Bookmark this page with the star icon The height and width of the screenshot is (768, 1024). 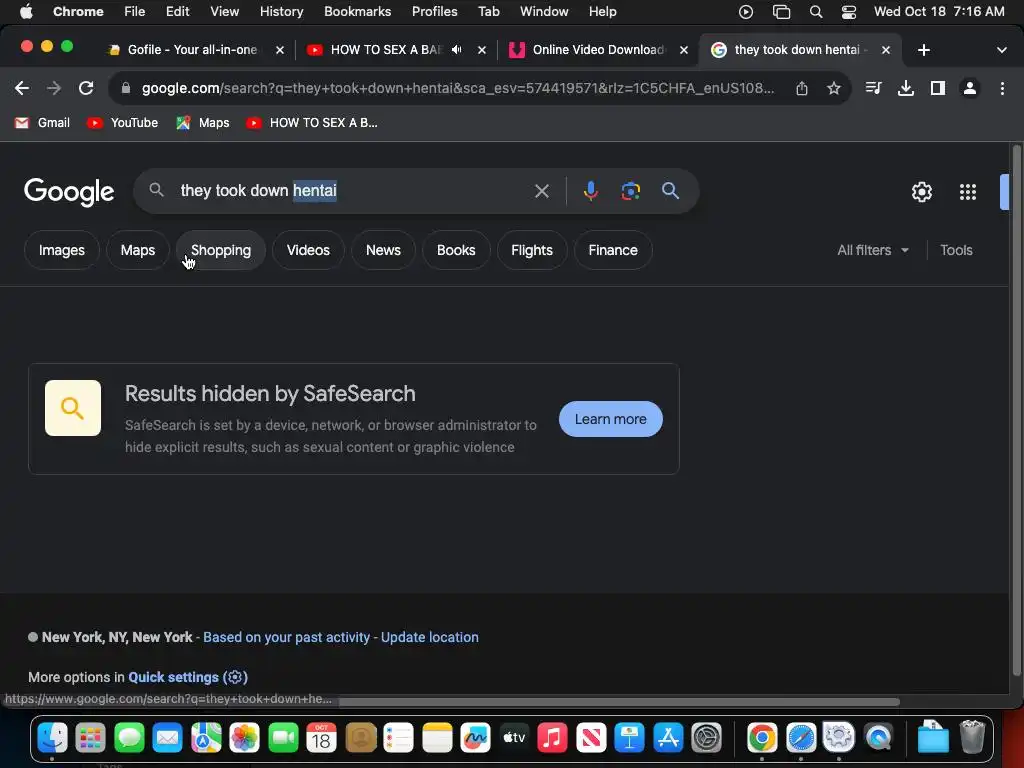click(x=833, y=88)
